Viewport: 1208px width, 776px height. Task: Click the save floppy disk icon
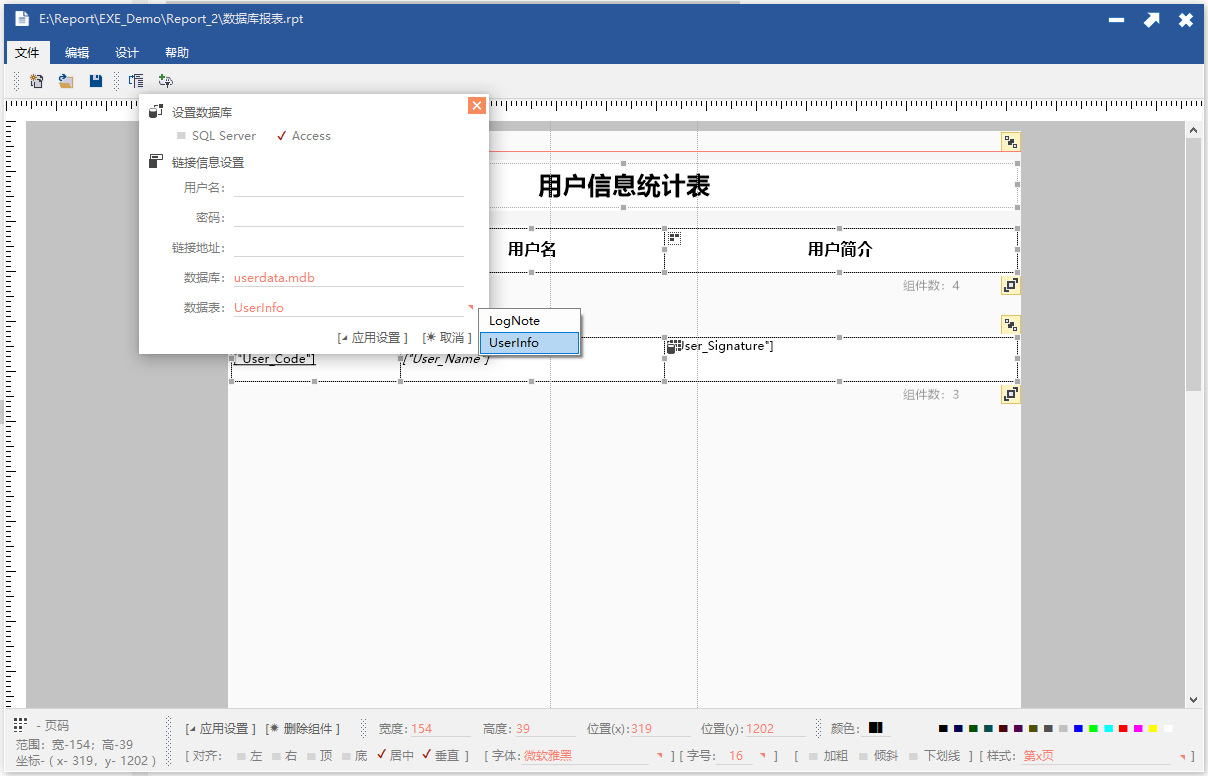[96, 81]
